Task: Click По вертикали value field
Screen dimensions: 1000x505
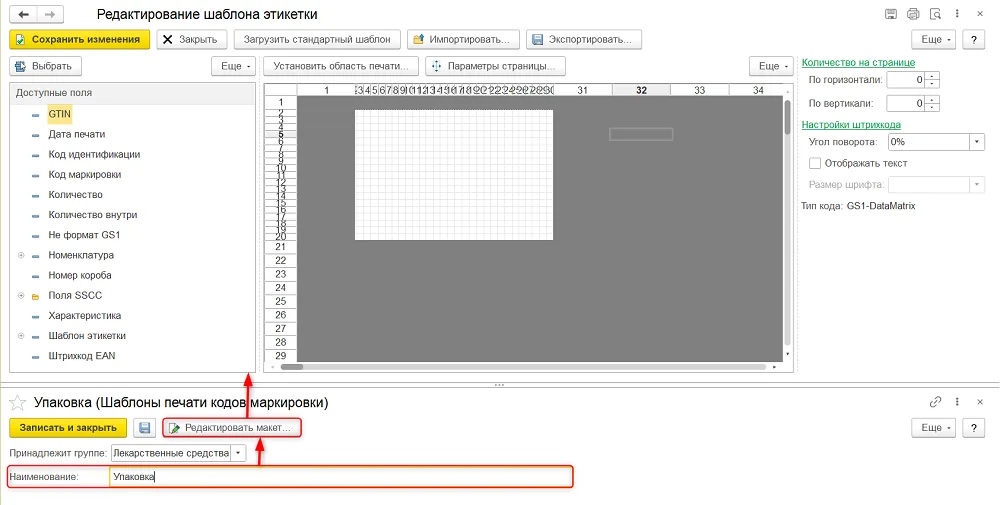Action: click(906, 103)
